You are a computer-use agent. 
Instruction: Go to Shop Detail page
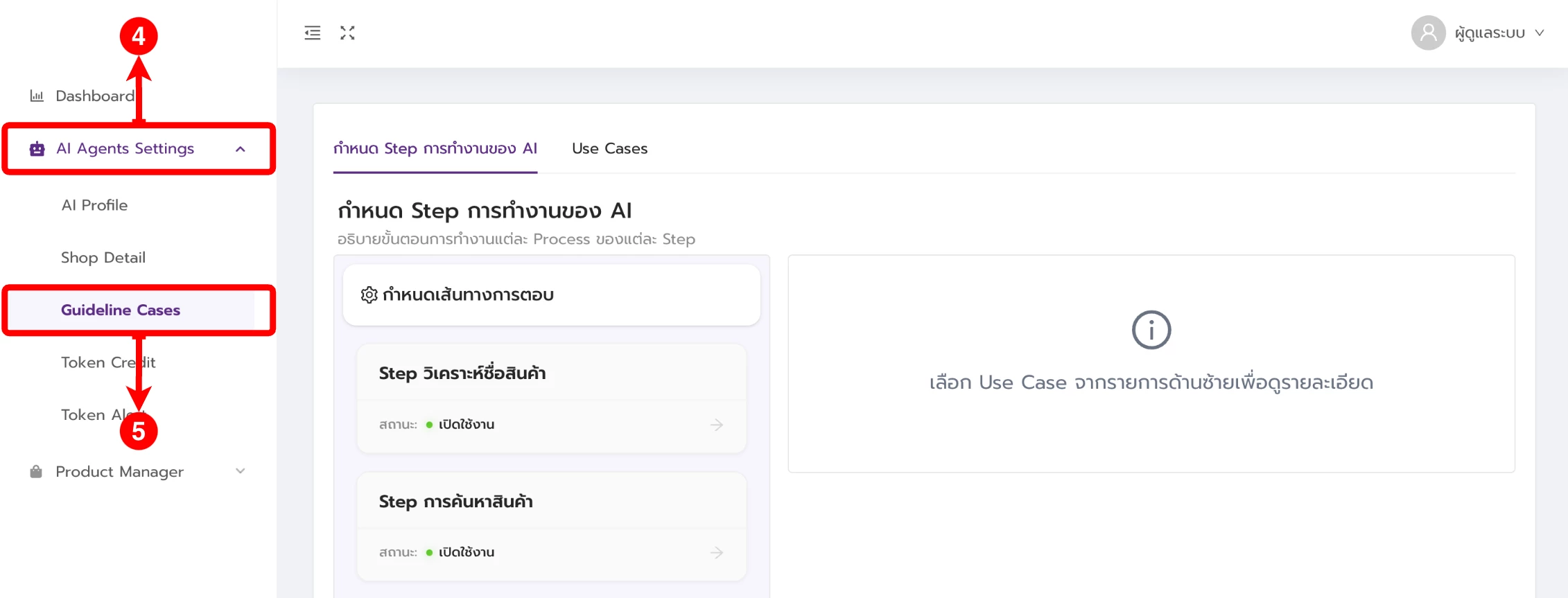pos(103,257)
